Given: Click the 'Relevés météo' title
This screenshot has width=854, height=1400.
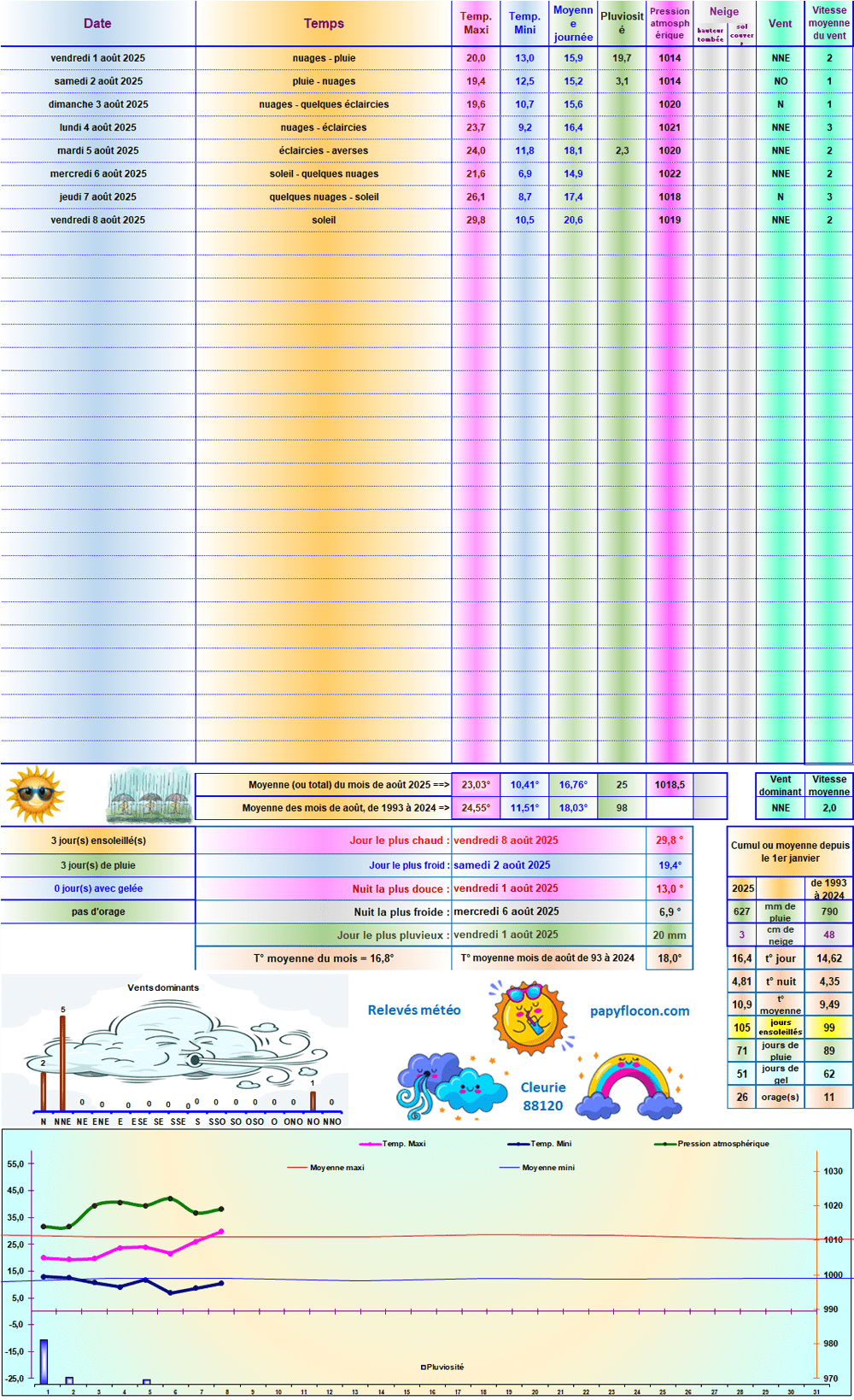Looking at the screenshot, I should click(414, 1010).
